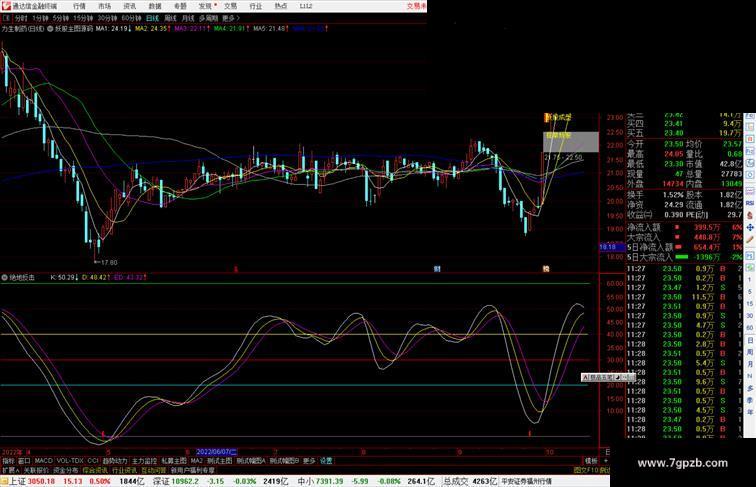Select the 60-minute sidebar period button
Screen dimensions: 756x487
(x=750, y=328)
